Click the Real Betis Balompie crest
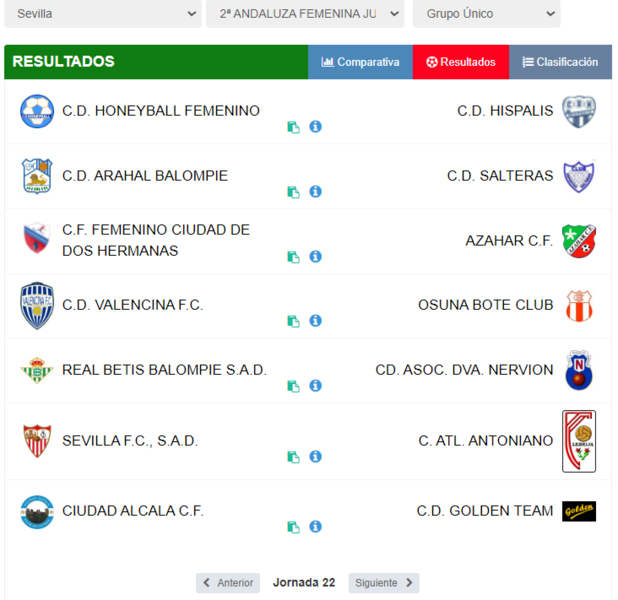This screenshot has height=600, width=618. tap(37, 370)
